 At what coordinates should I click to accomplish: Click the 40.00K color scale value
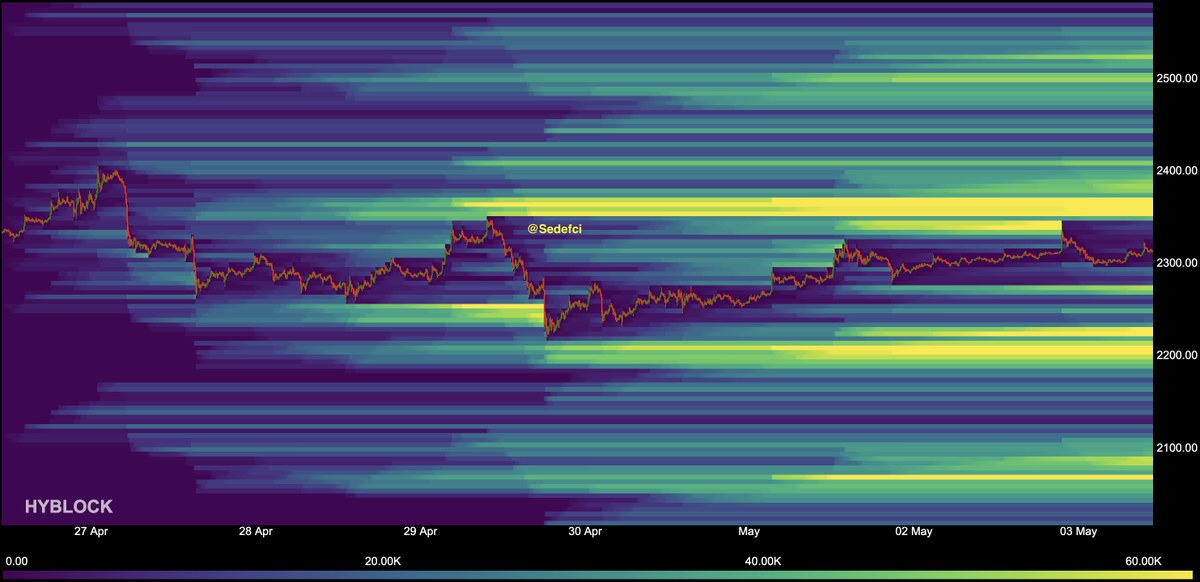(x=763, y=561)
